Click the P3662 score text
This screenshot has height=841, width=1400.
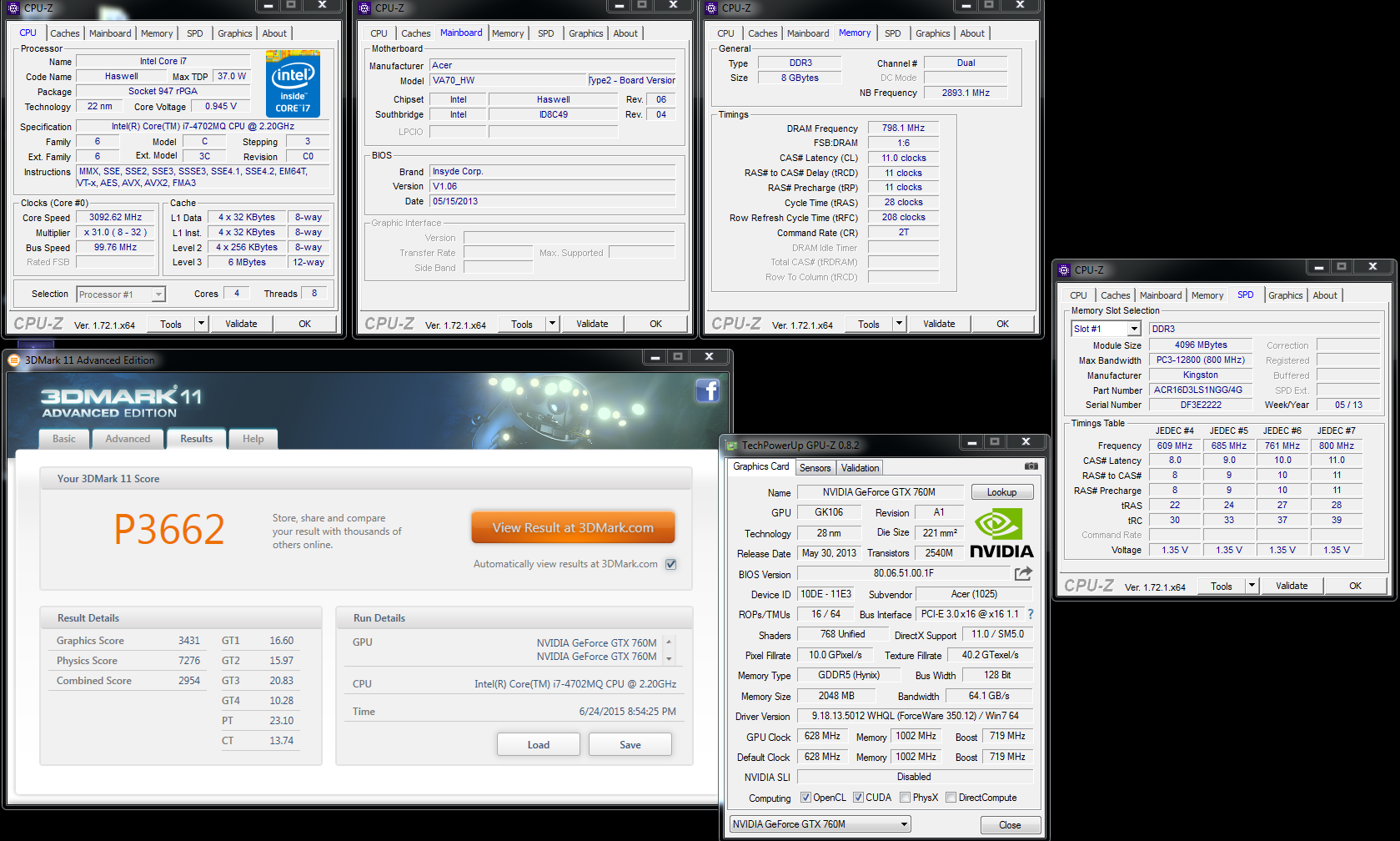point(169,529)
